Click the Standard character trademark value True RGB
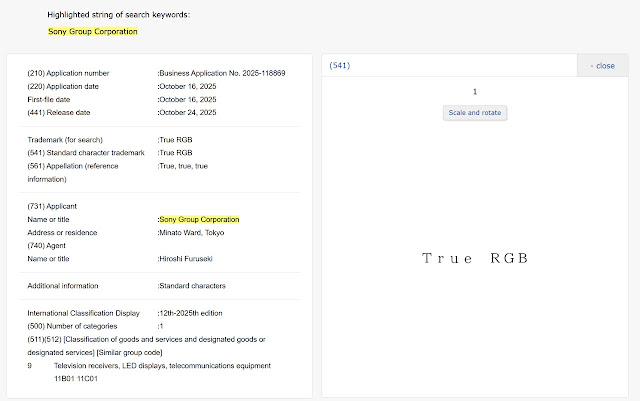The width and height of the screenshot is (640, 401). [x=176, y=153]
